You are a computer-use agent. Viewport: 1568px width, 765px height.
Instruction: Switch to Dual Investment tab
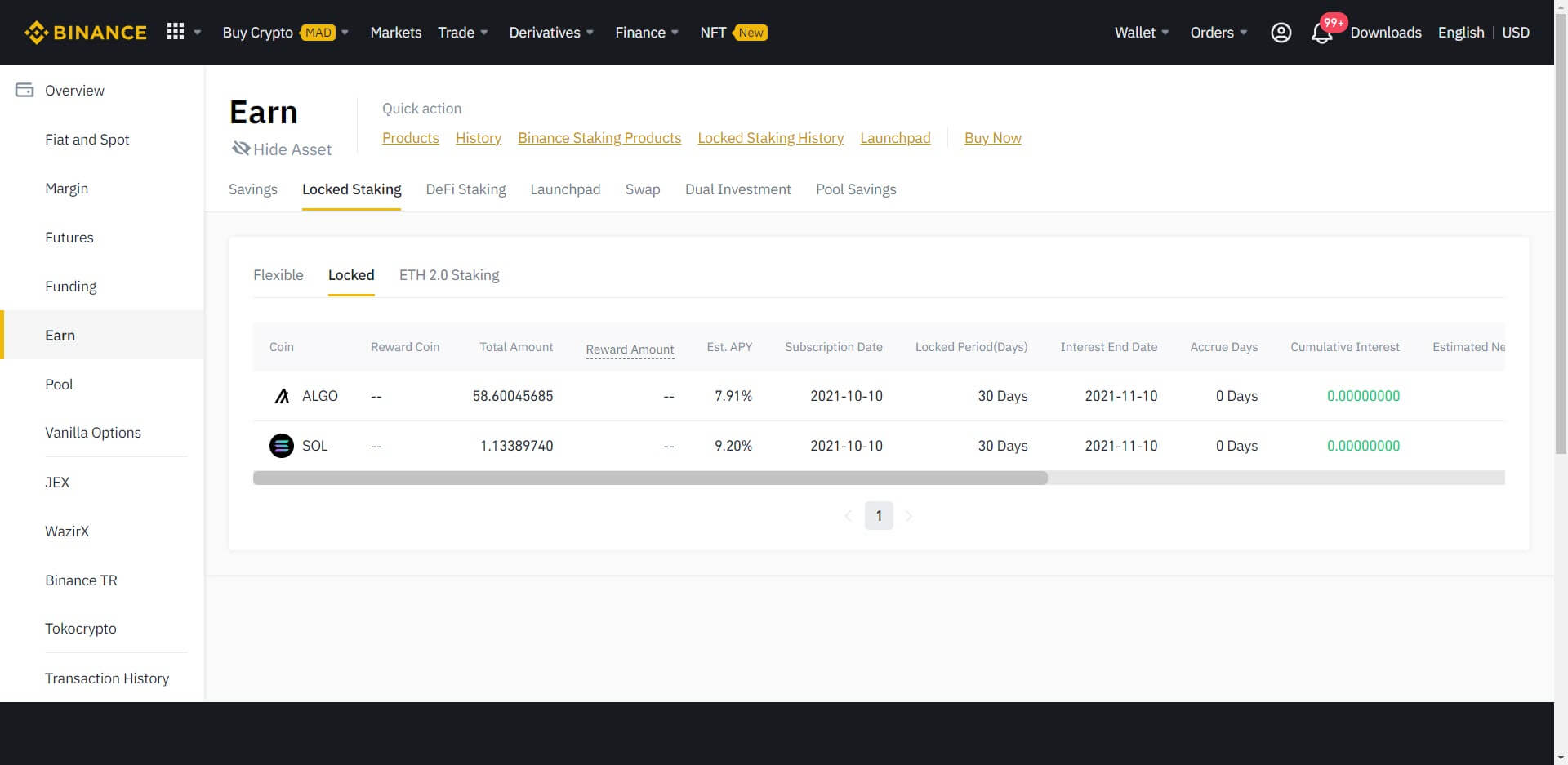[x=738, y=189]
